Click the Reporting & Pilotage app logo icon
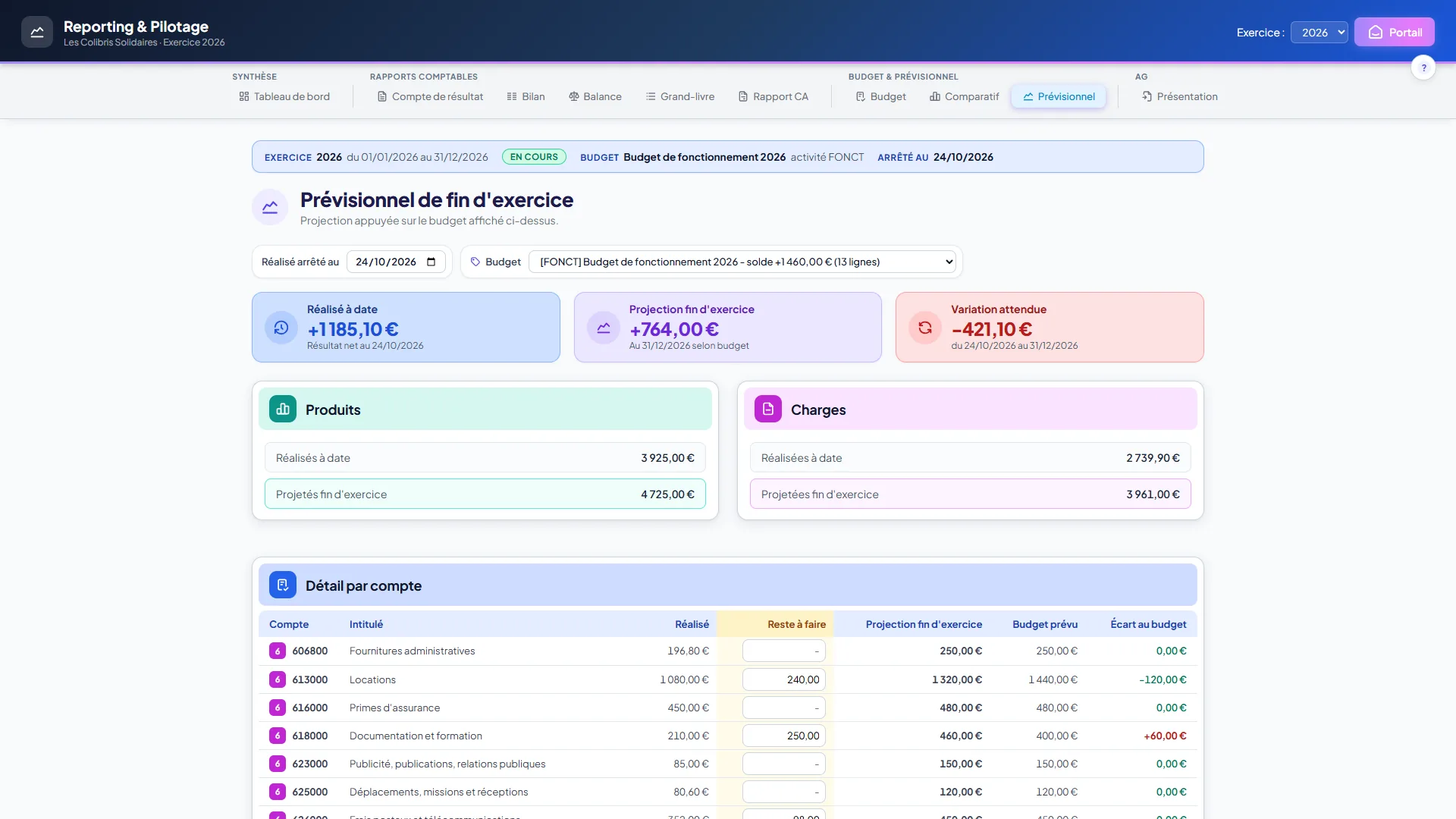 click(37, 32)
